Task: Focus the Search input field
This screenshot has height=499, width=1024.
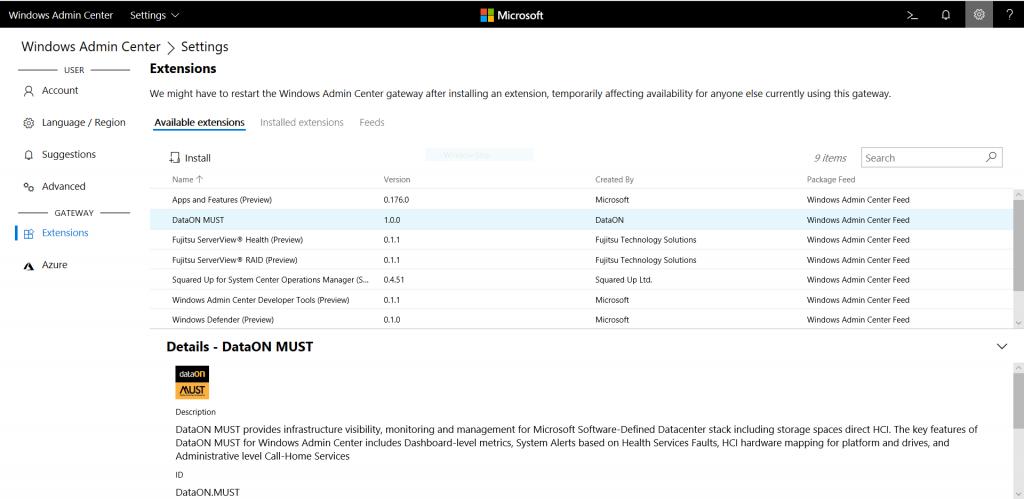Action: (x=932, y=157)
